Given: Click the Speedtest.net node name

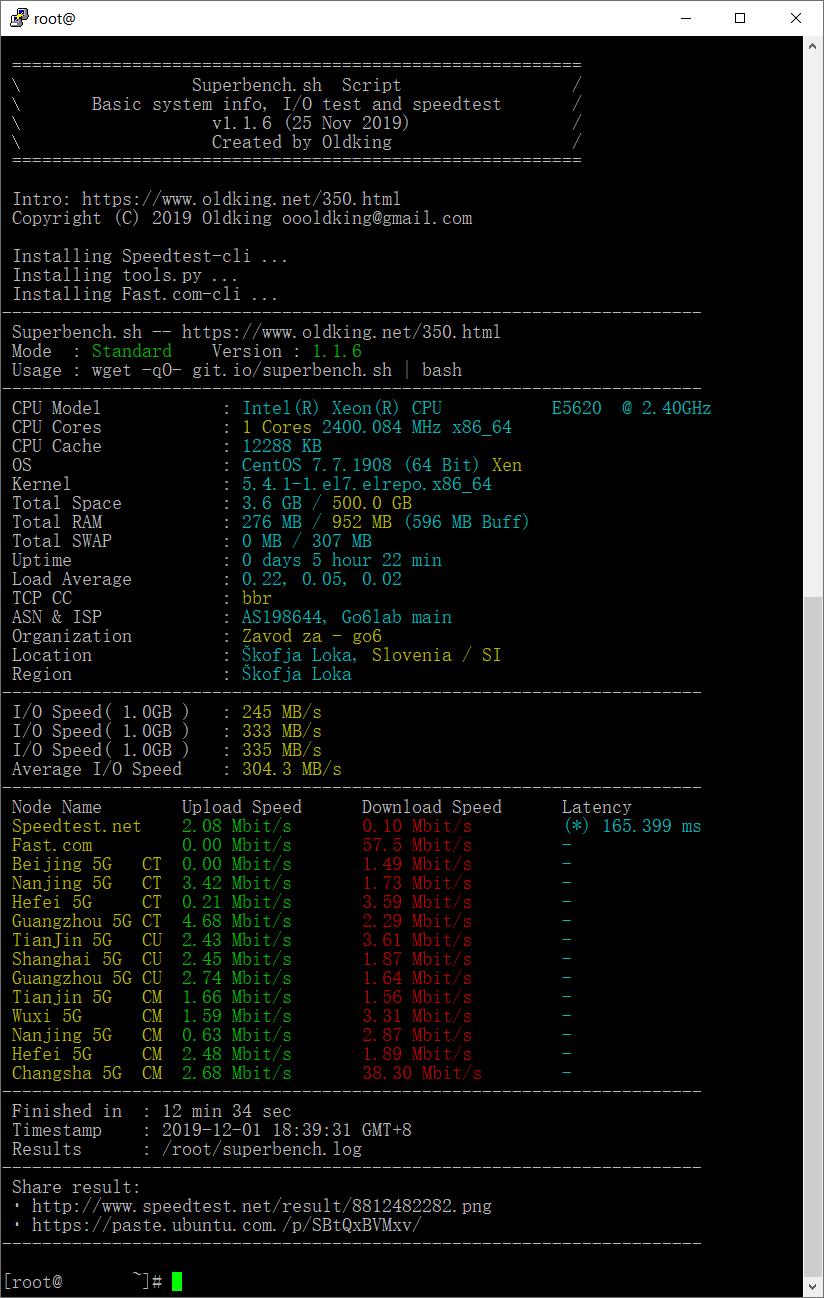Looking at the screenshot, I should click(x=76, y=826).
